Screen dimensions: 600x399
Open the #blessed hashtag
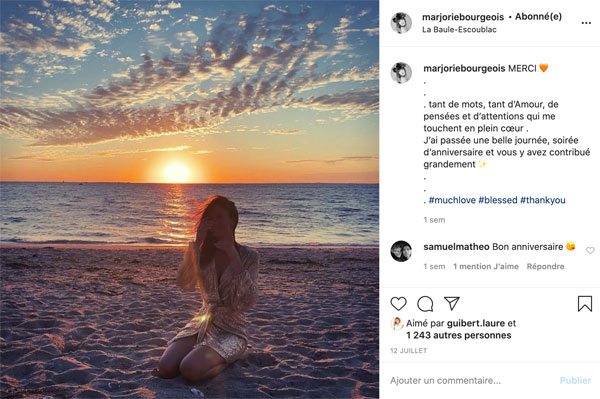click(x=498, y=200)
